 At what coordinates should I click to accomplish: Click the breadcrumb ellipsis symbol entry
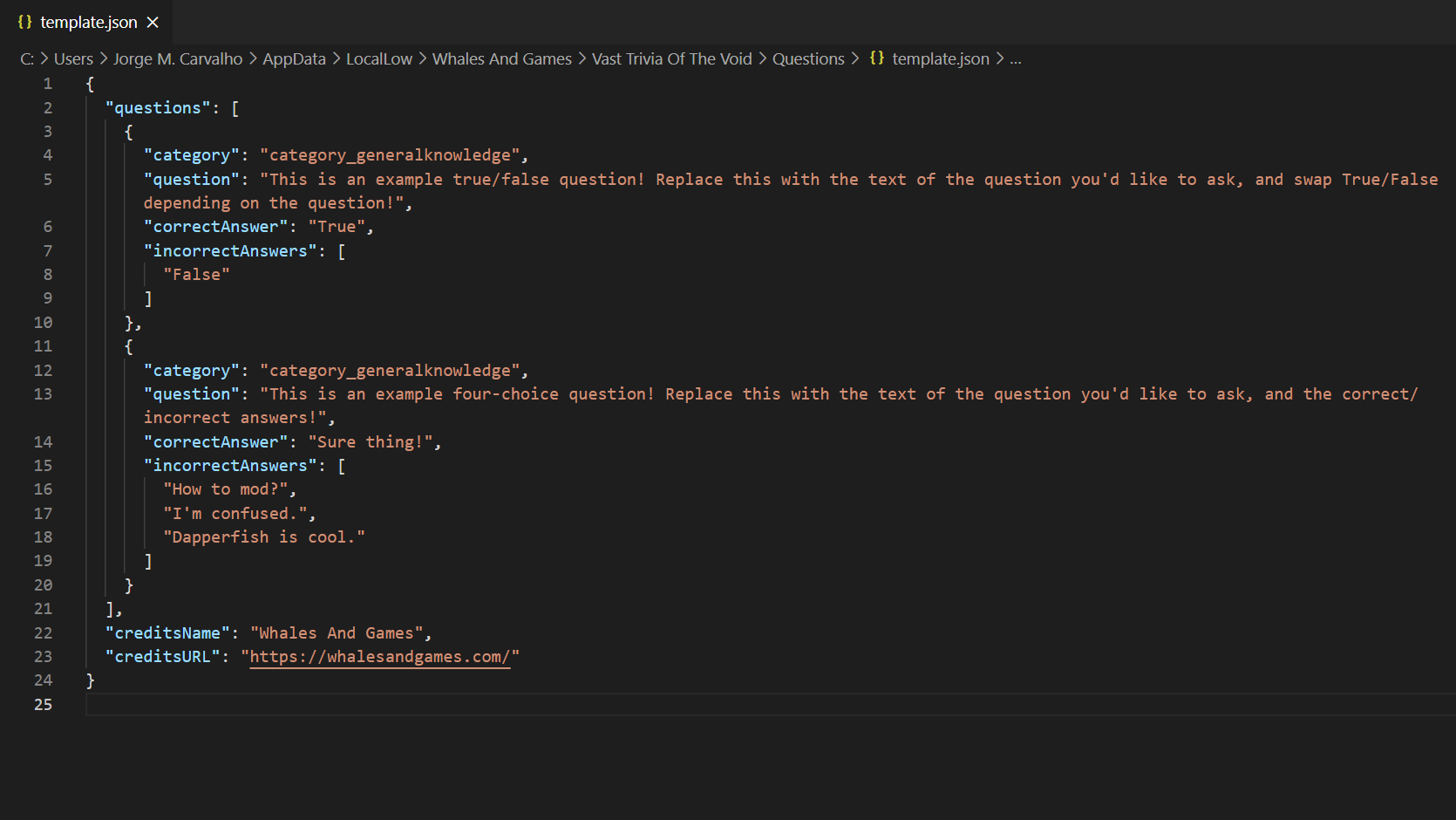click(x=1016, y=59)
